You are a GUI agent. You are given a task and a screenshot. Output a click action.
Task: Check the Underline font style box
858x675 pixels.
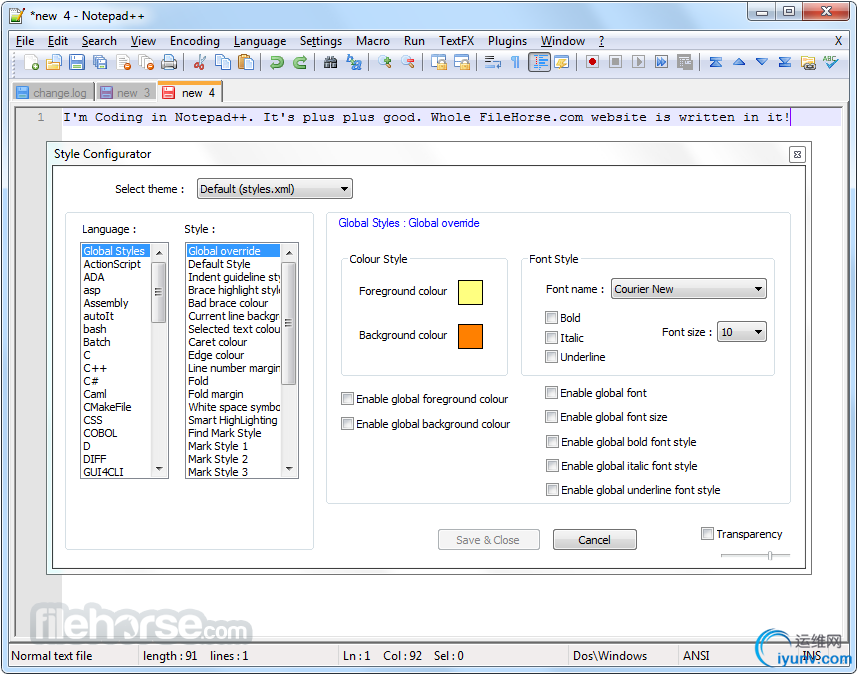pos(551,357)
